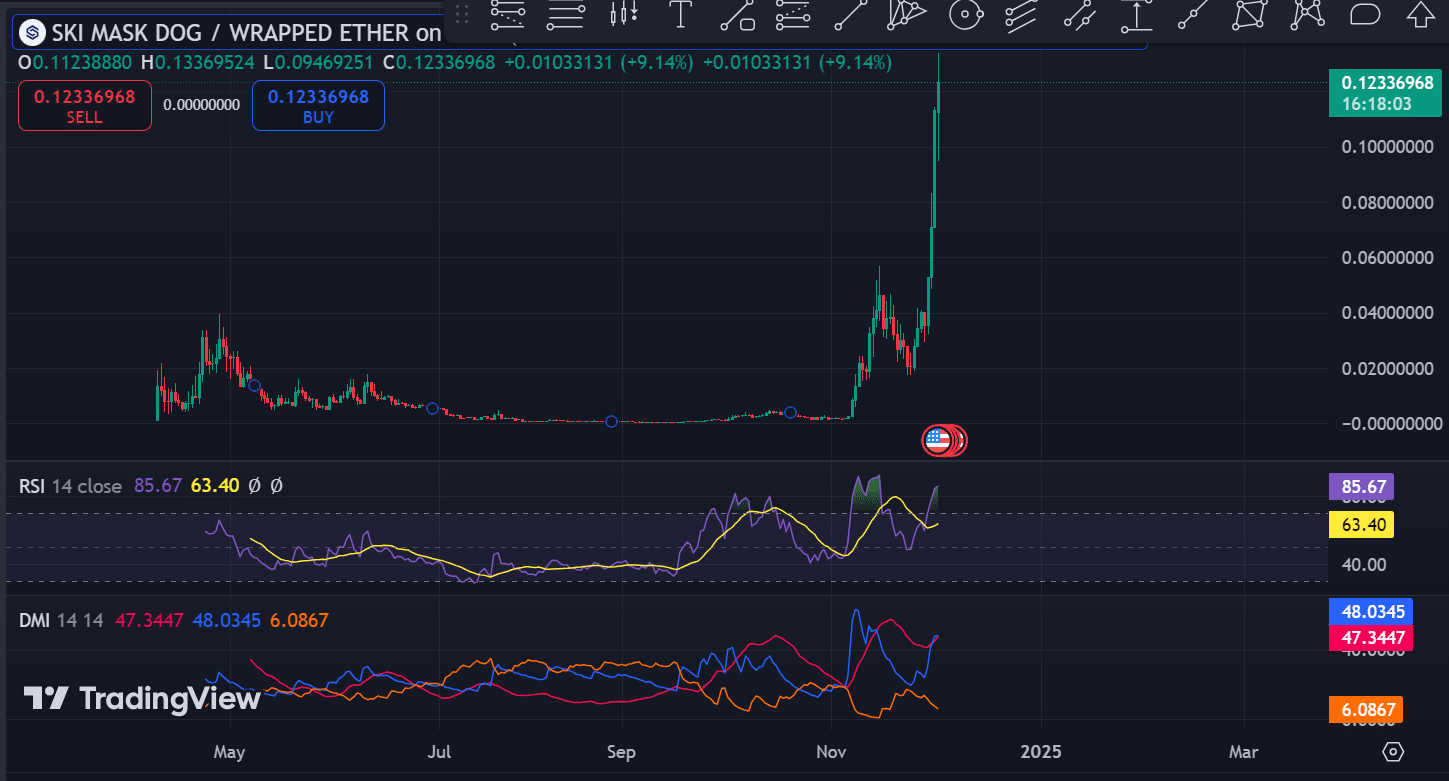
Task: Click the open price value 0.11238880
Action: pyautogui.click(x=84, y=62)
